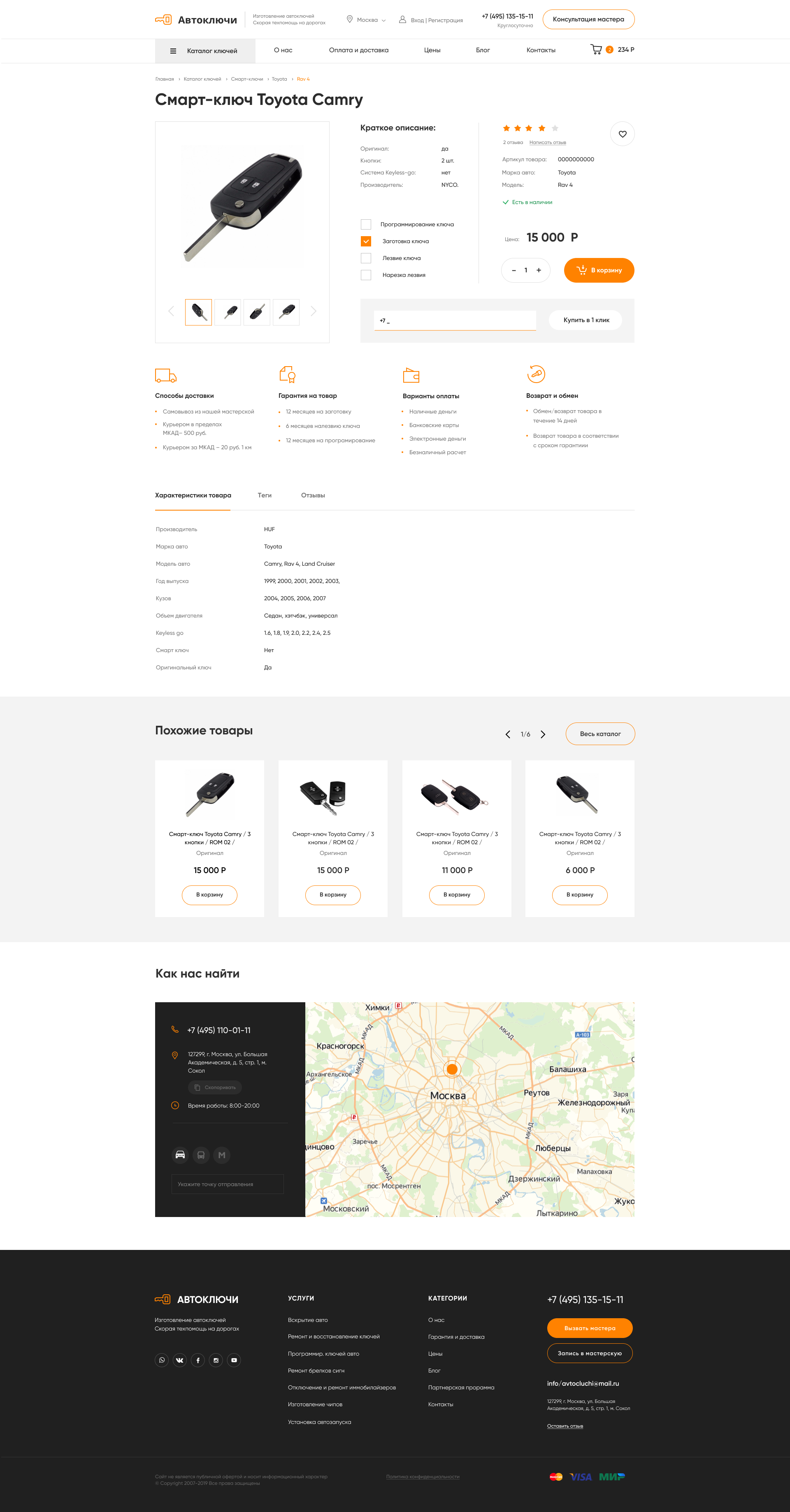The width and height of the screenshot is (790, 1512).
Task: Open the VK social icon
Action: pyautogui.click(x=179, y=1360)
